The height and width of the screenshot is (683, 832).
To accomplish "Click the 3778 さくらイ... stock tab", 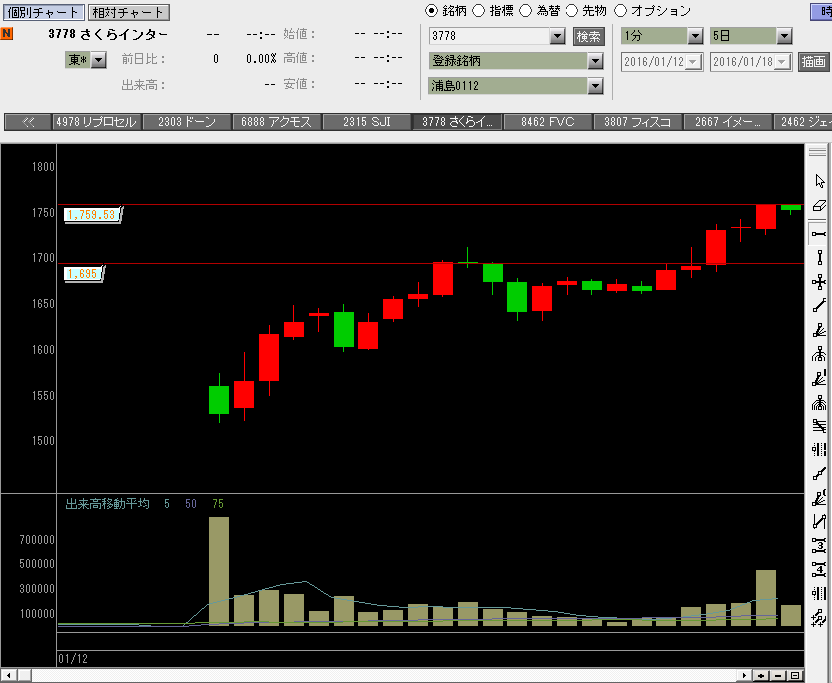I will click(x=457, y=122).
